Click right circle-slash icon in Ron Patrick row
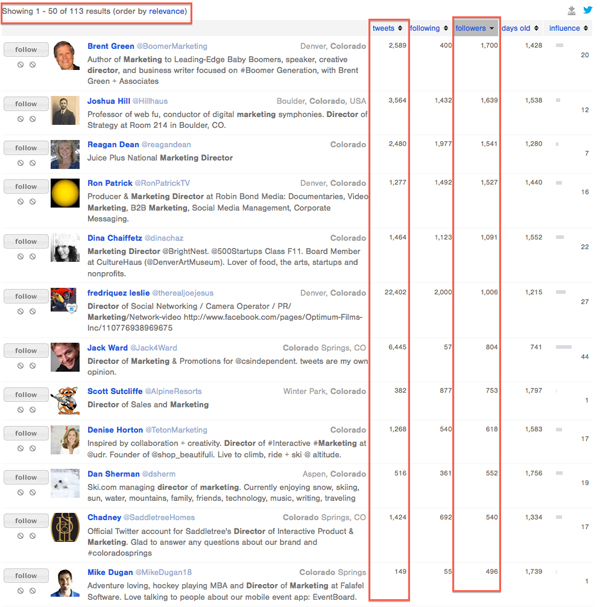 point(33,202)
